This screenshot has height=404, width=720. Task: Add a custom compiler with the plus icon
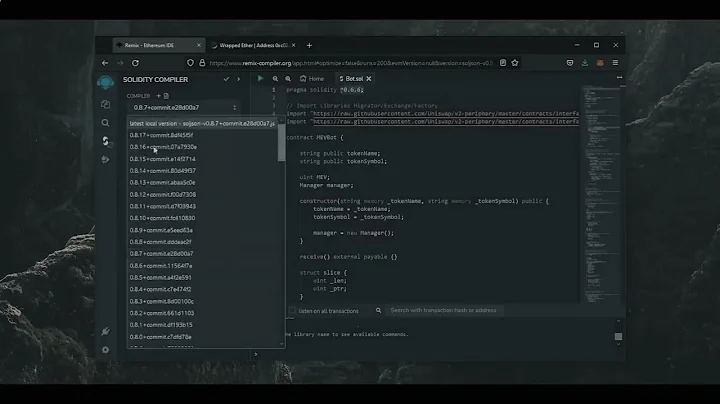[x=158, y=95]
